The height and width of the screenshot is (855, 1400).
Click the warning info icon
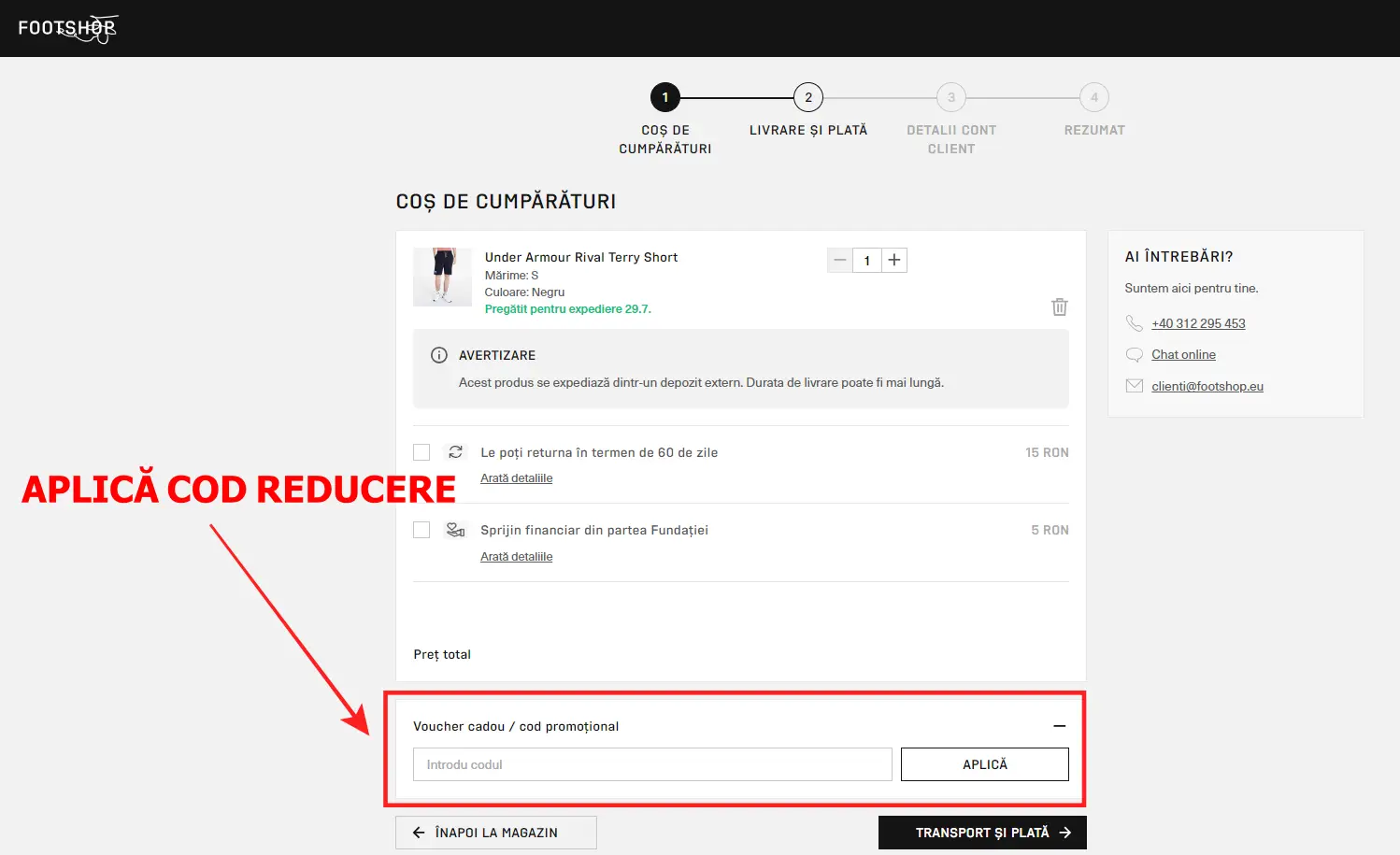[438, 355]
